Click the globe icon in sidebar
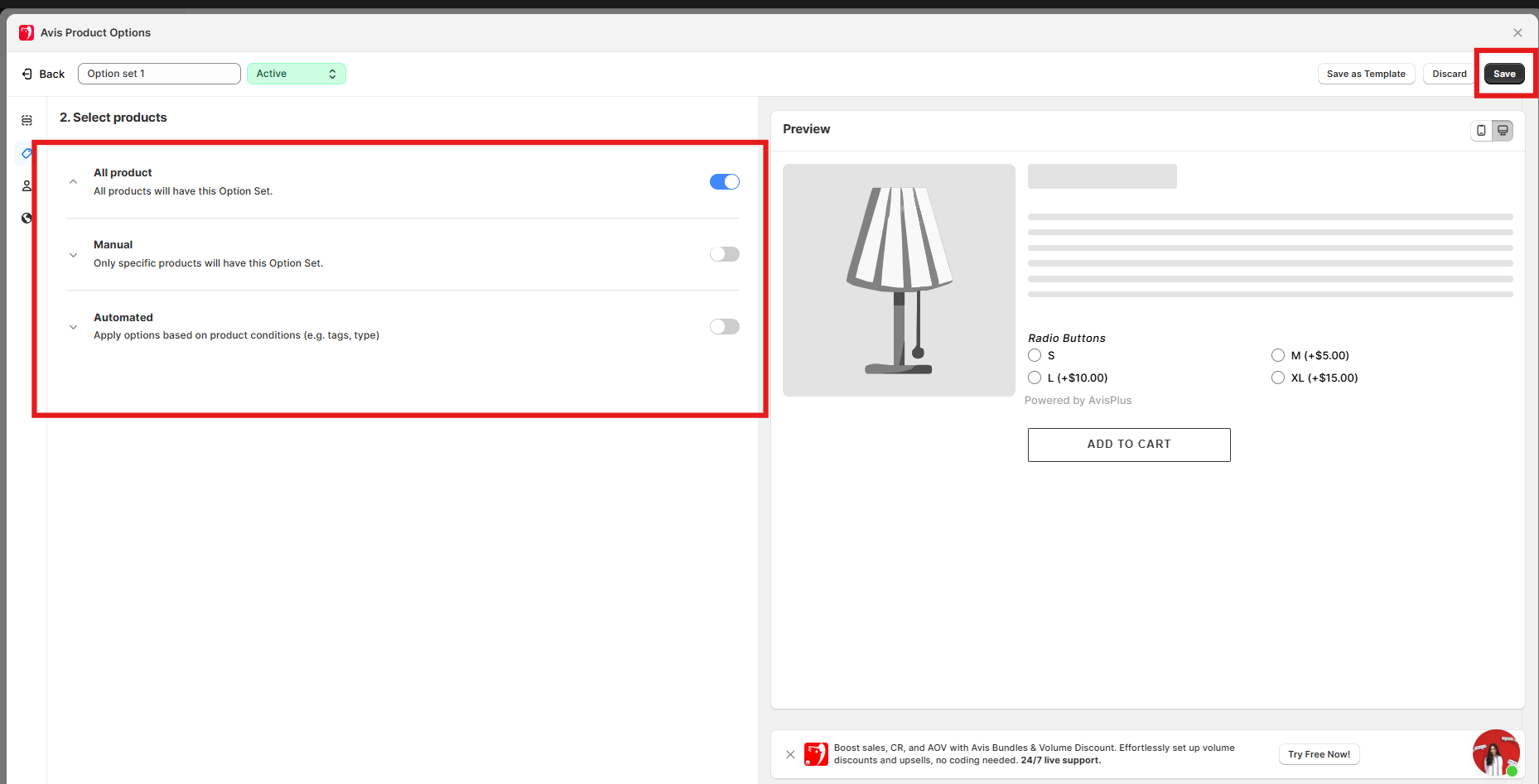Viewport: 1539px width, 784px height. 27,219
